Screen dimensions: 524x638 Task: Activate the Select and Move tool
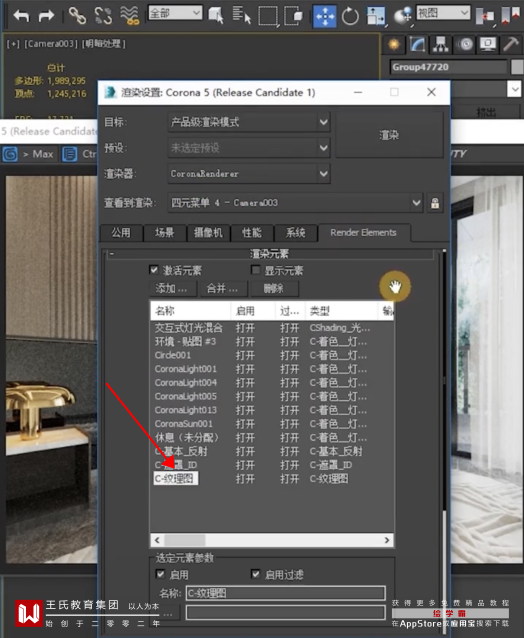click(x=325, y=16)
